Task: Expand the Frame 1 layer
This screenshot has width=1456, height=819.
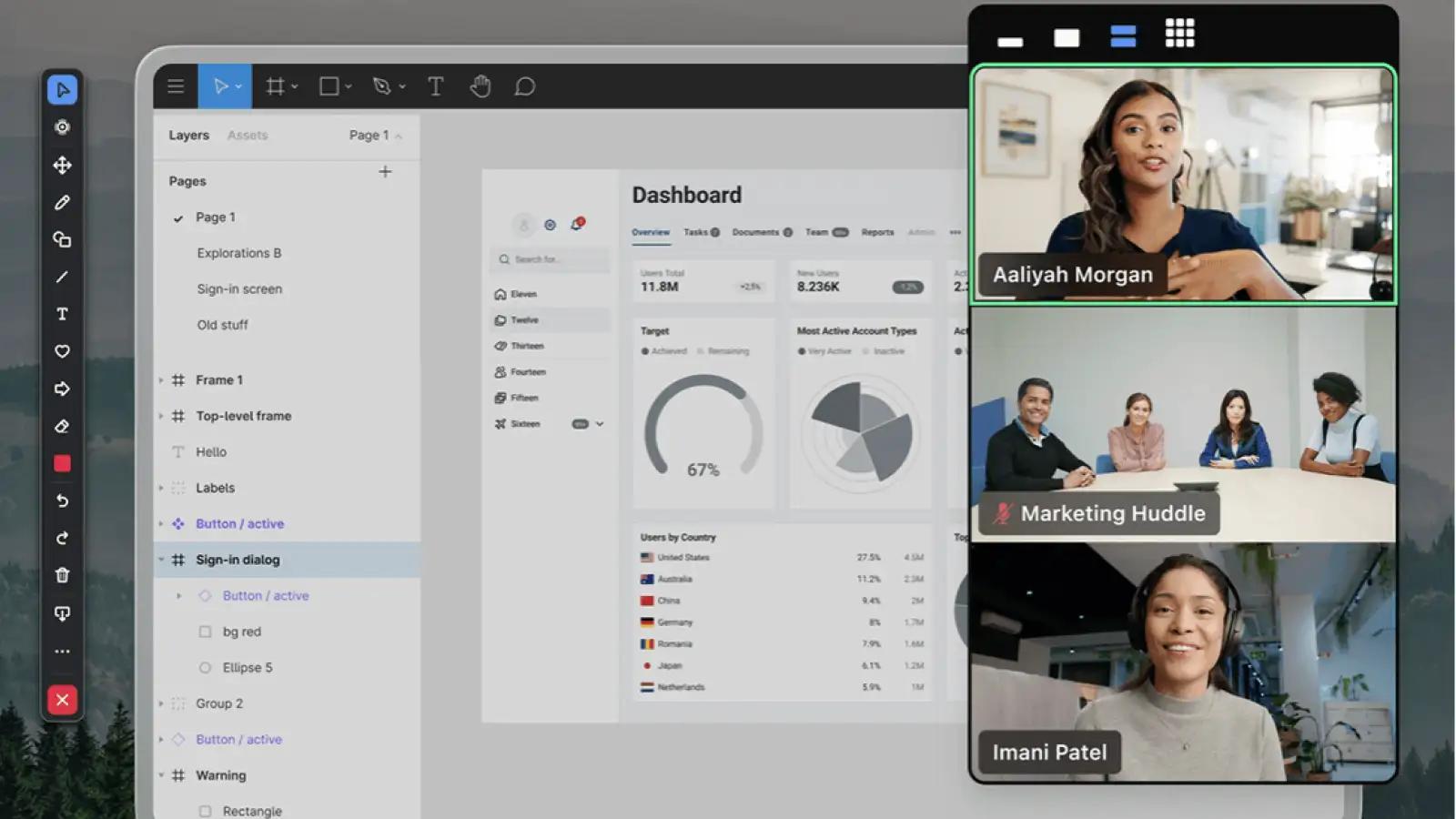Action: 162,380
